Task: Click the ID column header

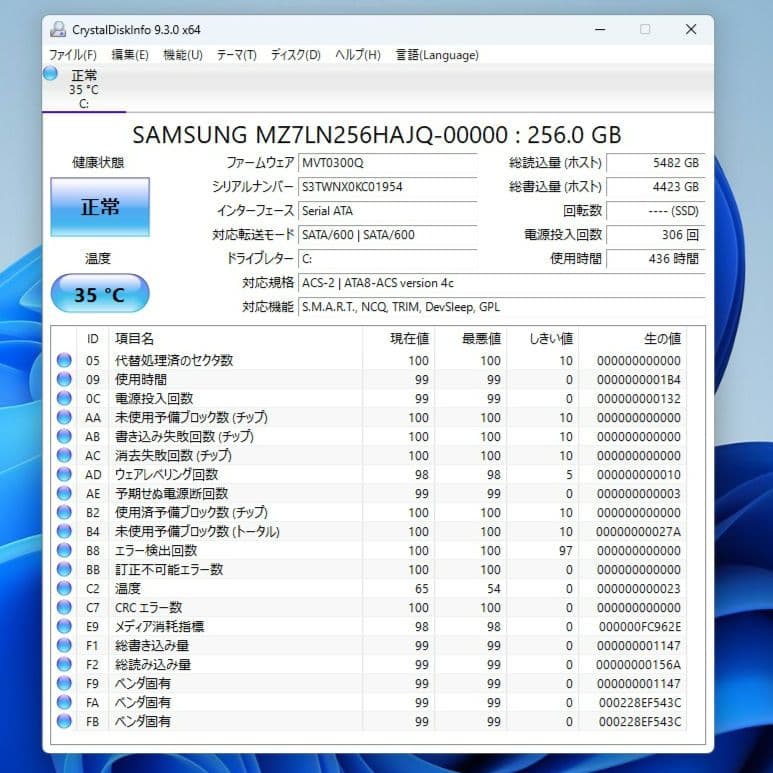Action: (93, 339)
